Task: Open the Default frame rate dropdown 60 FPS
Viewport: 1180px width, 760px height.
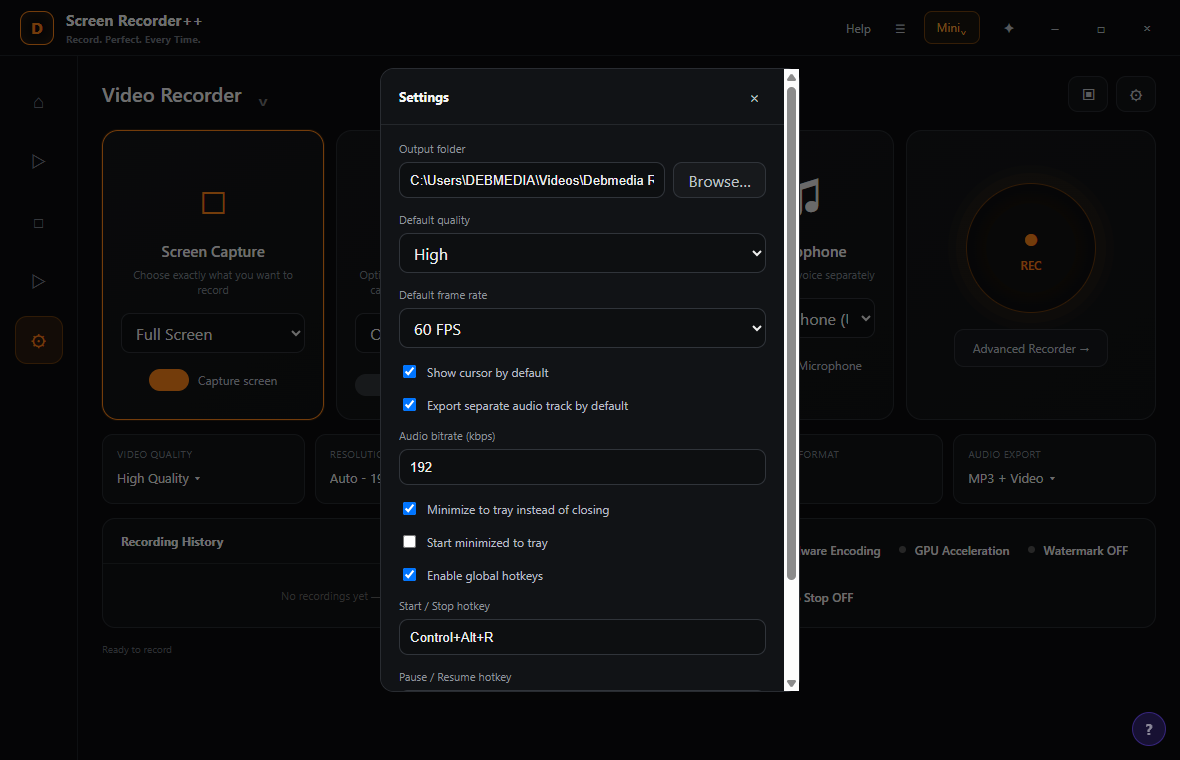Action: pyautogui.click(x=582, y=329)
